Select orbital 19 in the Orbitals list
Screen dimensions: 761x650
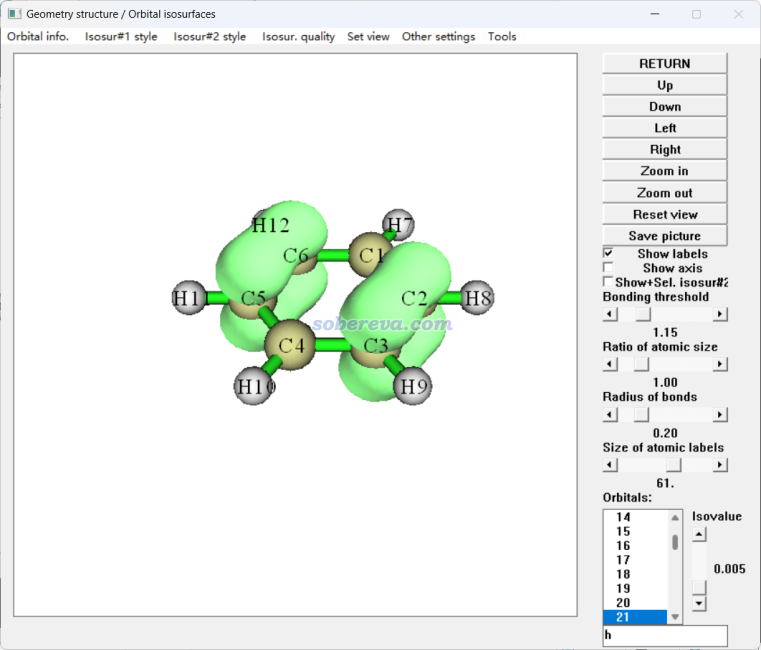click(x=635, y=588)
